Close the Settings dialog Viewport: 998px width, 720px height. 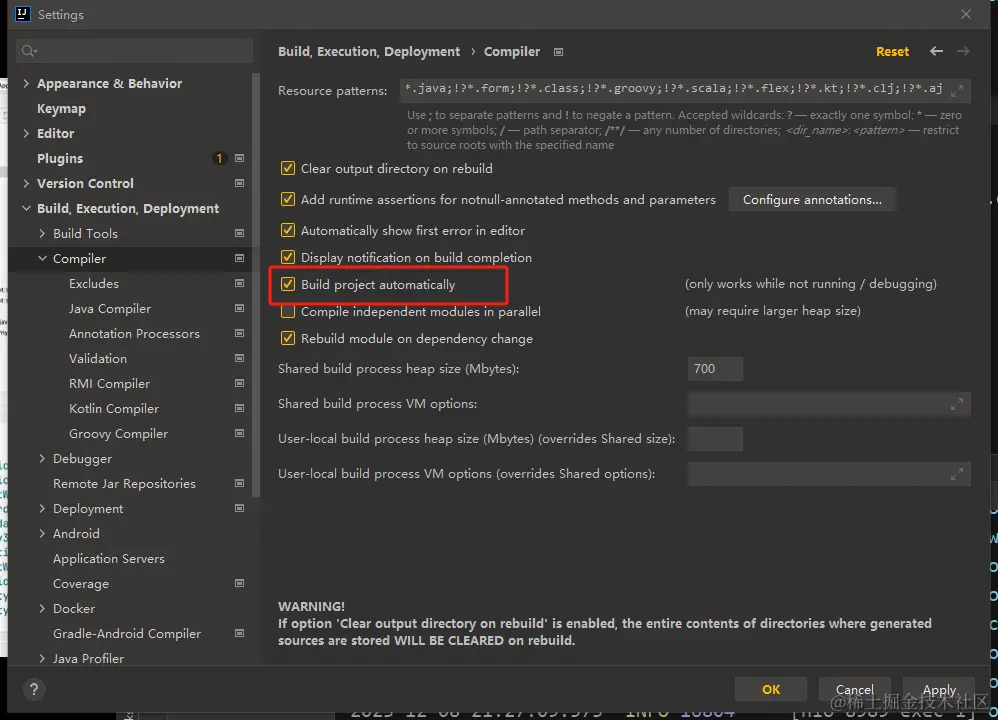[x=966, y=14]
